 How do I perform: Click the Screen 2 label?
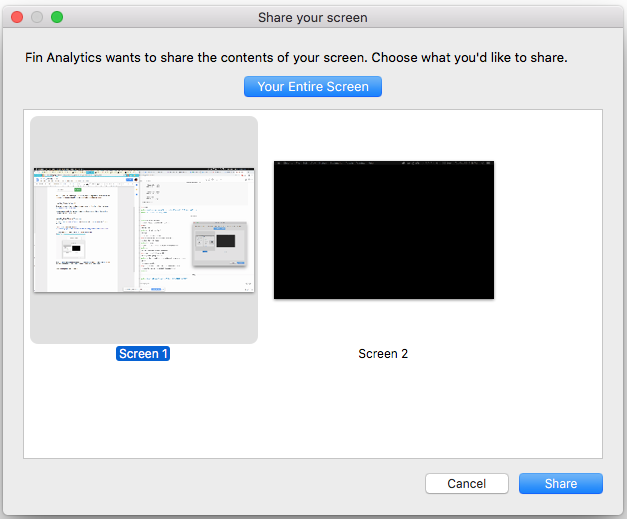point(383,353)
